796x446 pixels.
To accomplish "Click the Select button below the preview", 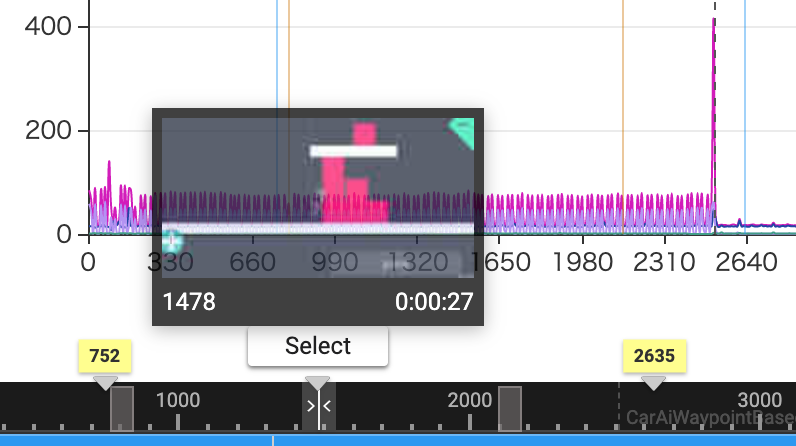I will point(318,346).
